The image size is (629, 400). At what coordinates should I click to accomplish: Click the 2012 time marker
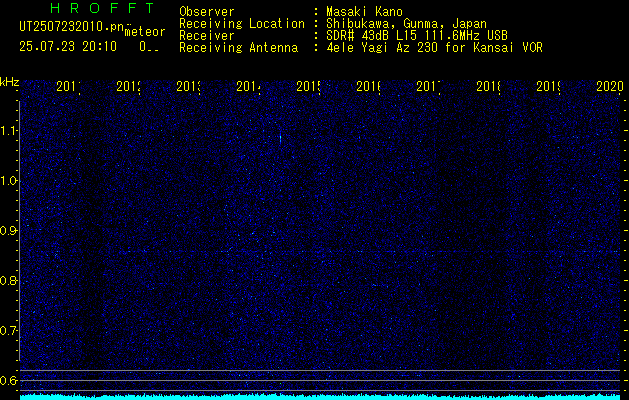pos(128,86)
